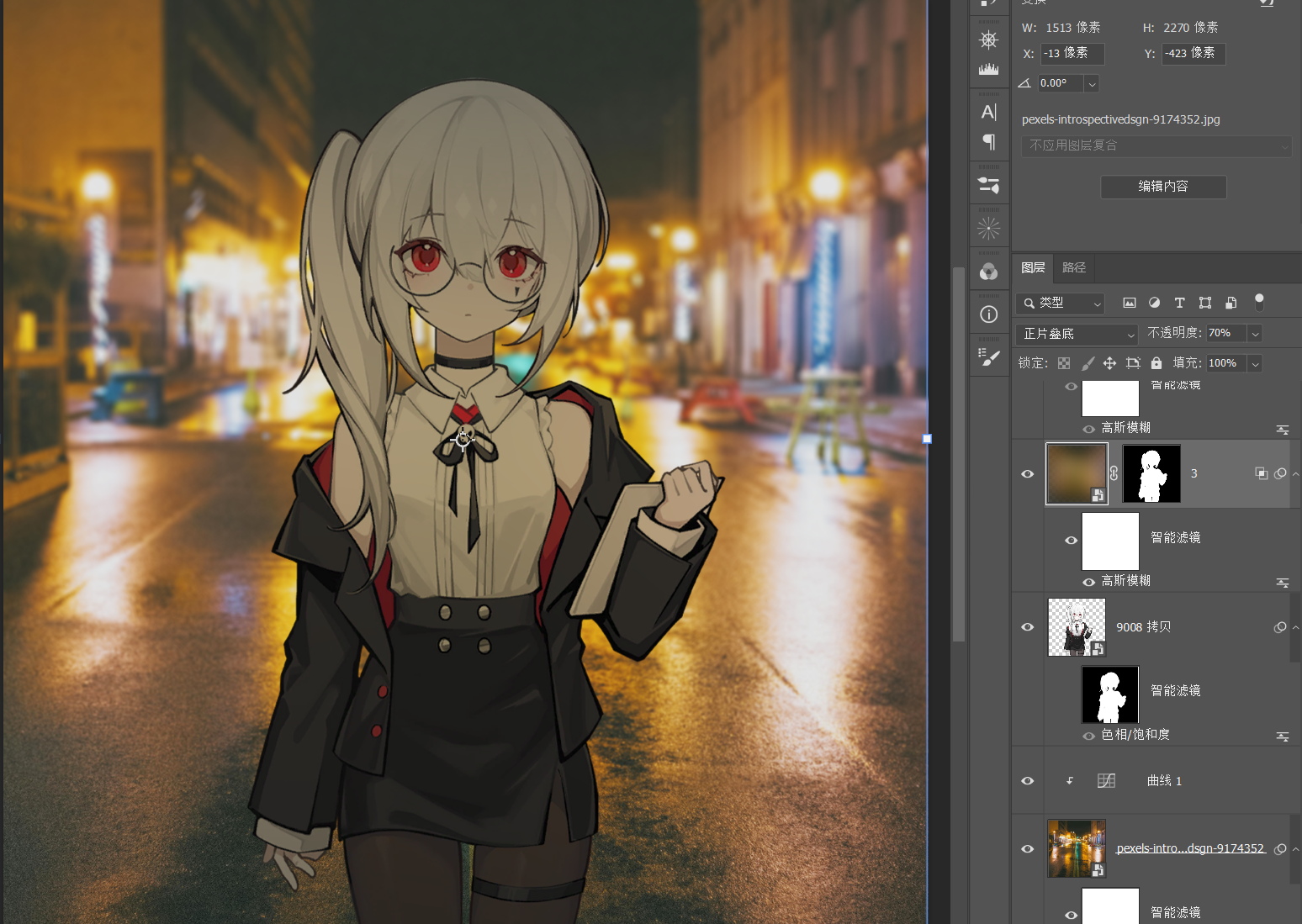Open the rotation angle dropdown
The height and width of the screenshot is (924, 1302).
pos(1092,83)
